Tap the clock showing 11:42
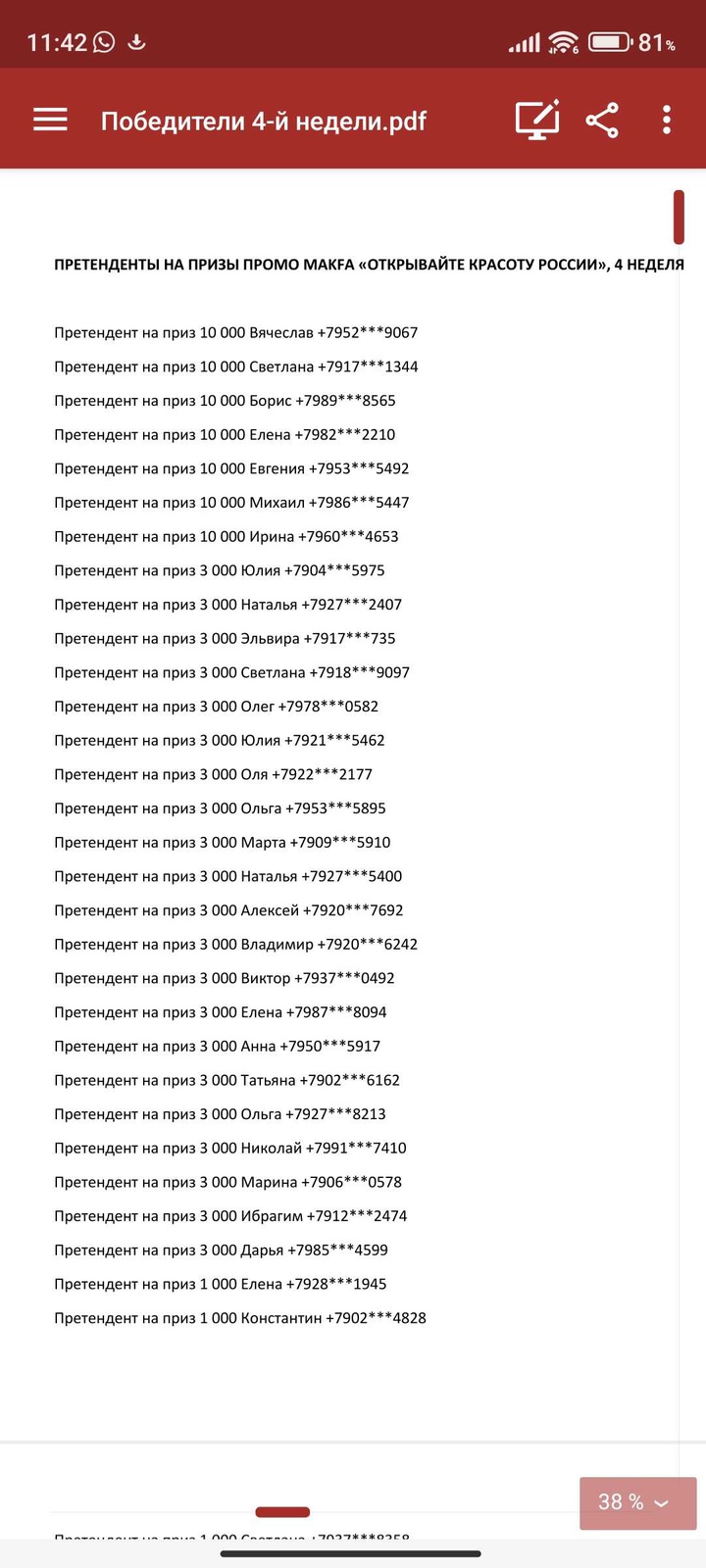Viewport: 706px width, 1568px height. click(57, 42)
